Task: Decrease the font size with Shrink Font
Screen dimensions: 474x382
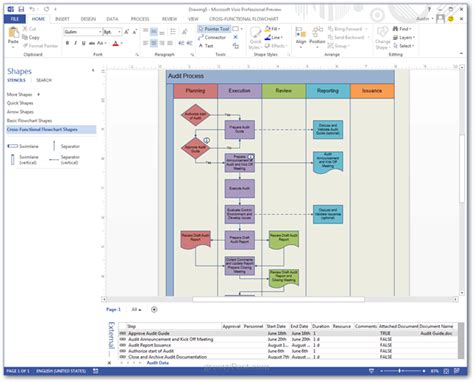Action: coord(135,32)
